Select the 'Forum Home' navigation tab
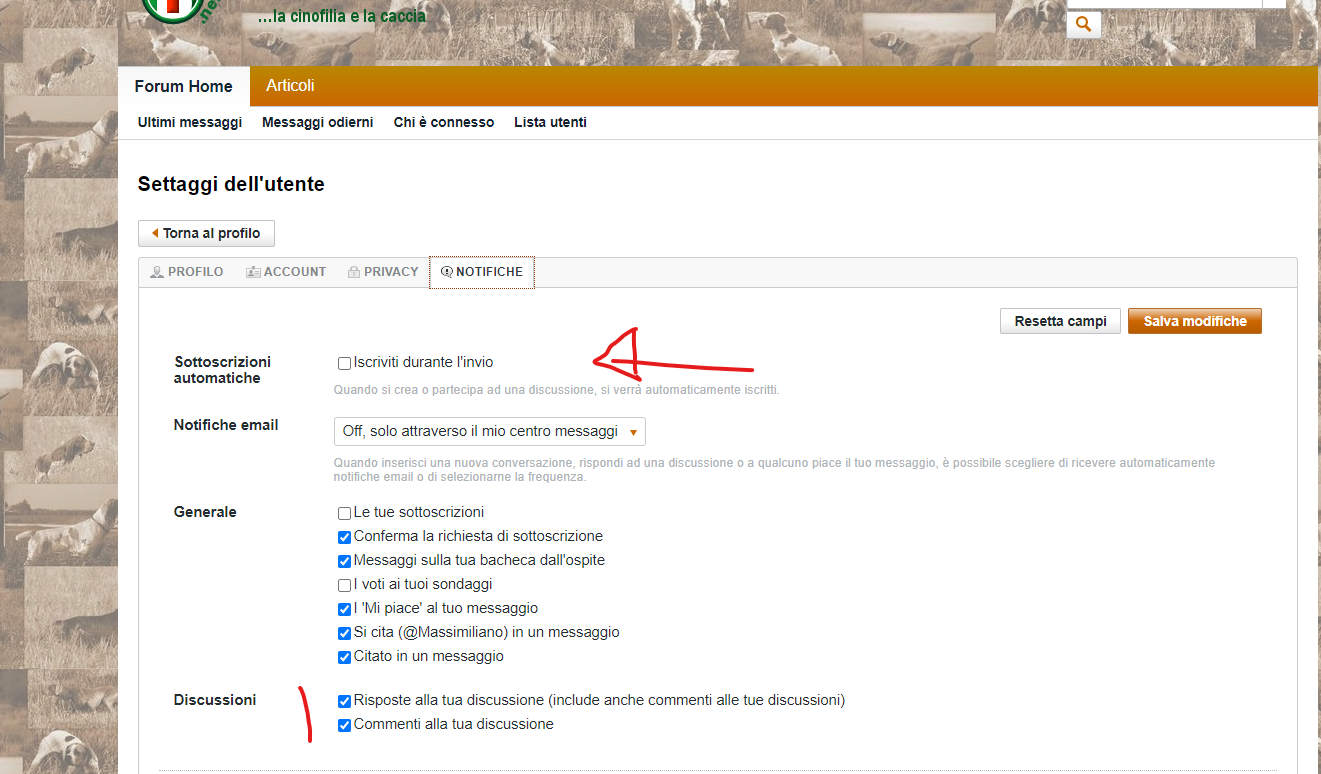Viewport: 1321px width, 774px height. point(184,87)
